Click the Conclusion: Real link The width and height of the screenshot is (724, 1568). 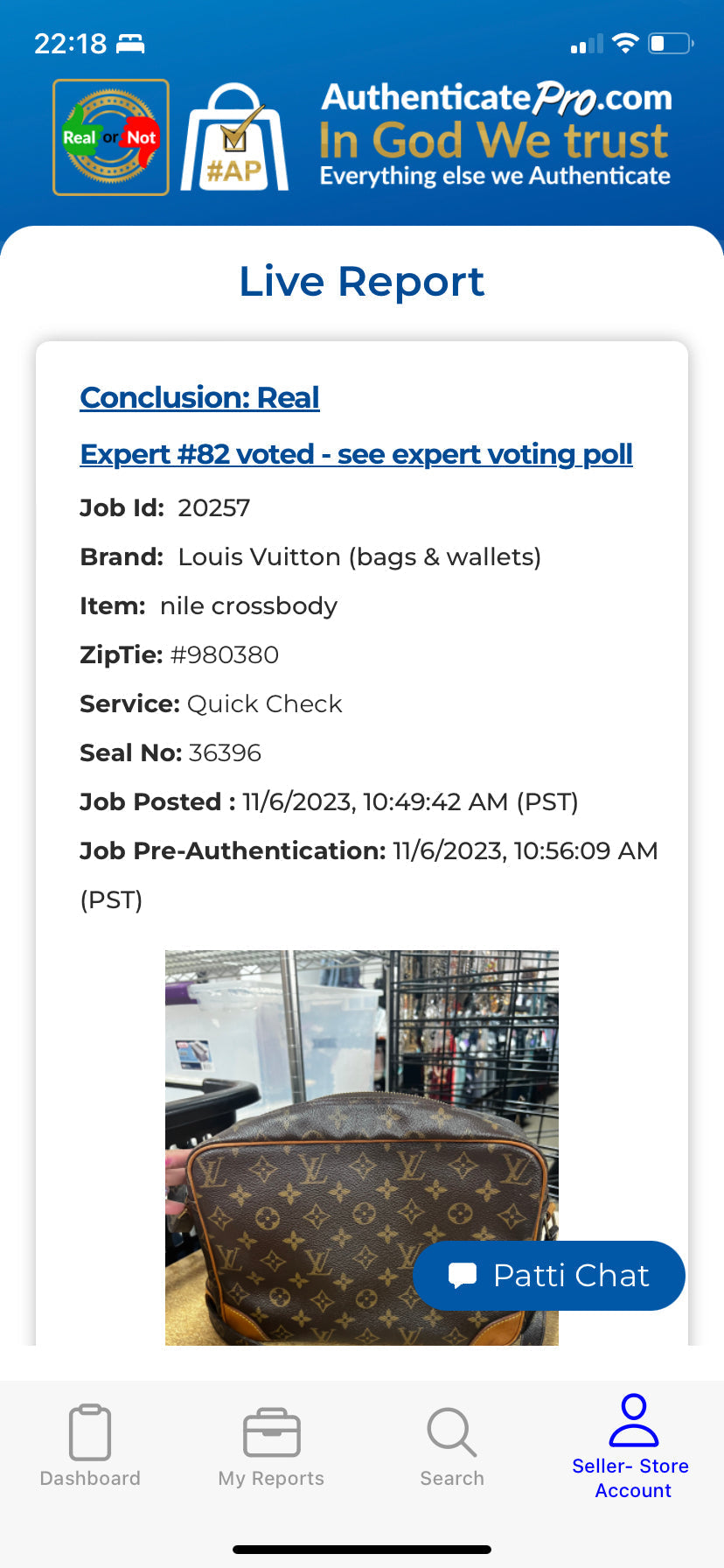pos(199,398)
